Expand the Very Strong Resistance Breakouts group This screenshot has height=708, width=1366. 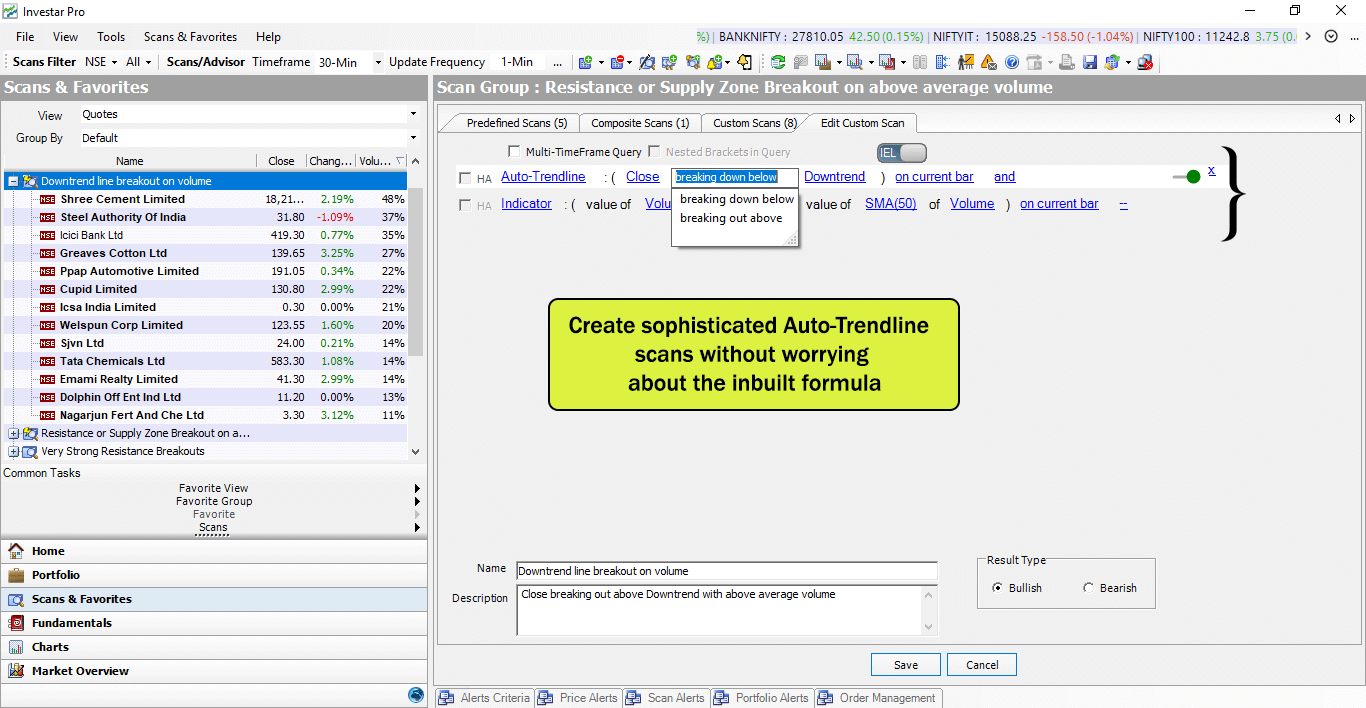pyautogui.click(x=13, y=452)
